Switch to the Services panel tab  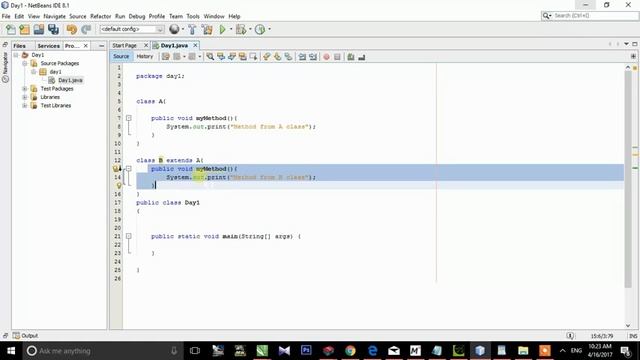pos(49,46)
